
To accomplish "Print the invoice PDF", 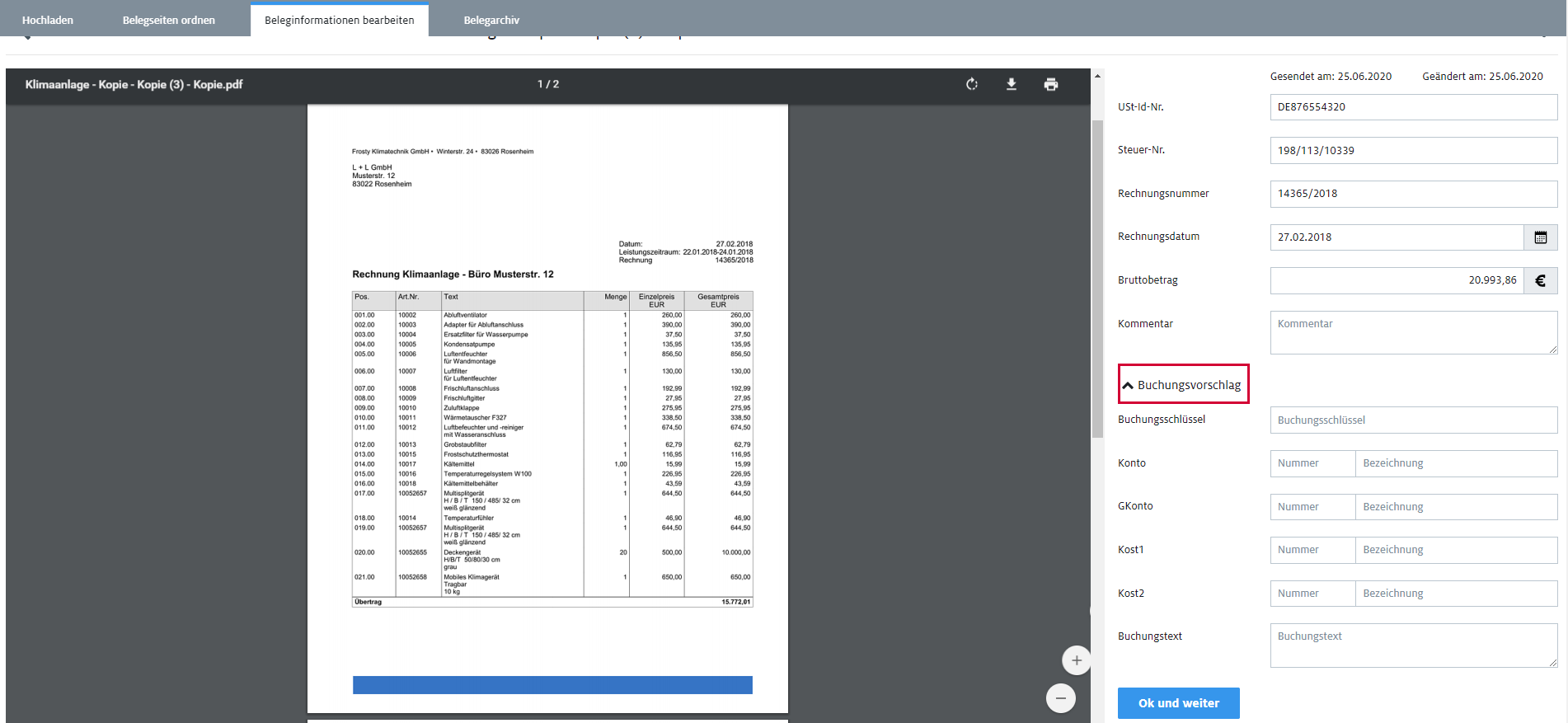I will (x=1051, y=84).
